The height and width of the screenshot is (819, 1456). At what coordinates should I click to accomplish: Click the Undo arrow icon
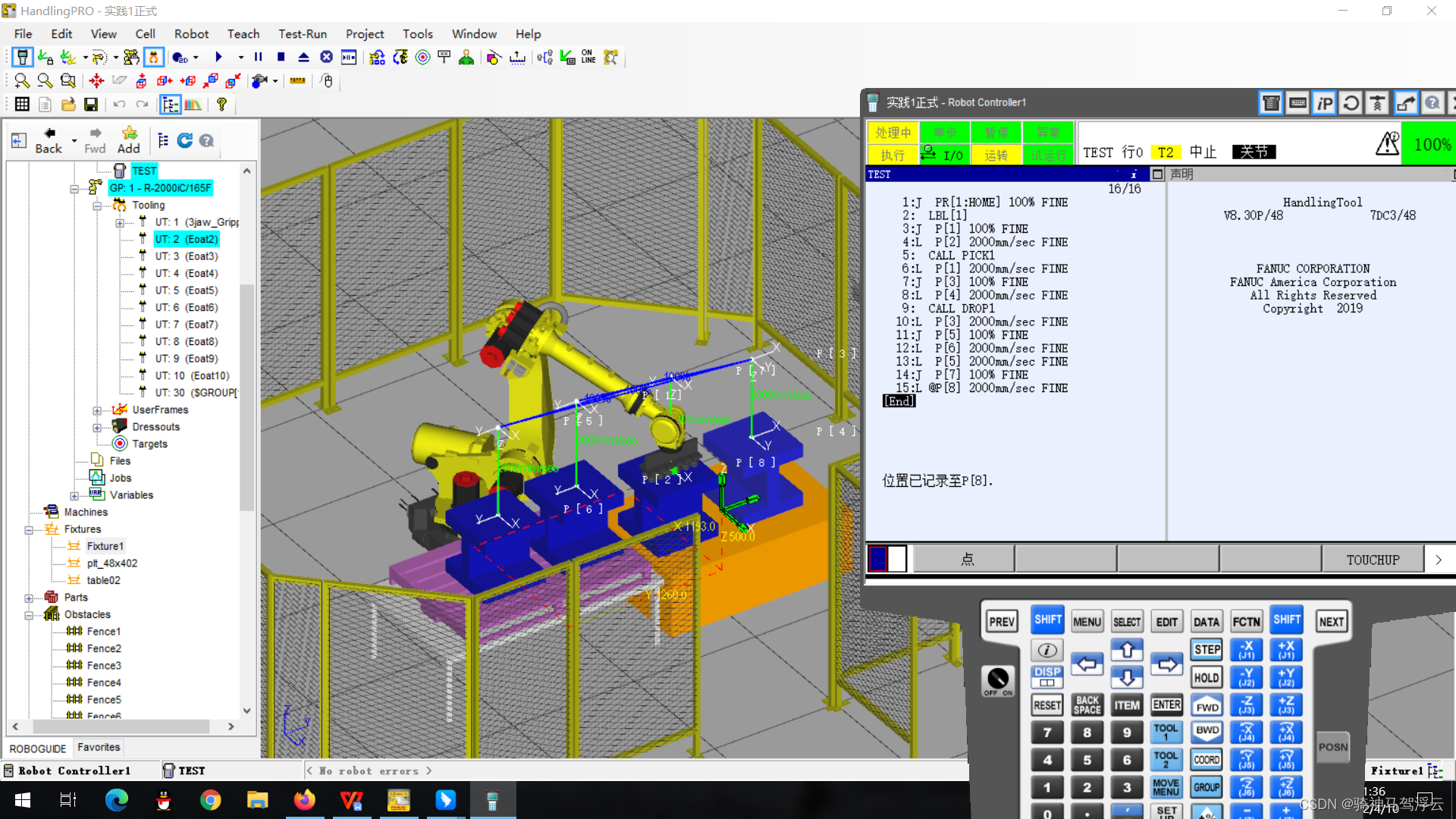[119, 105]
